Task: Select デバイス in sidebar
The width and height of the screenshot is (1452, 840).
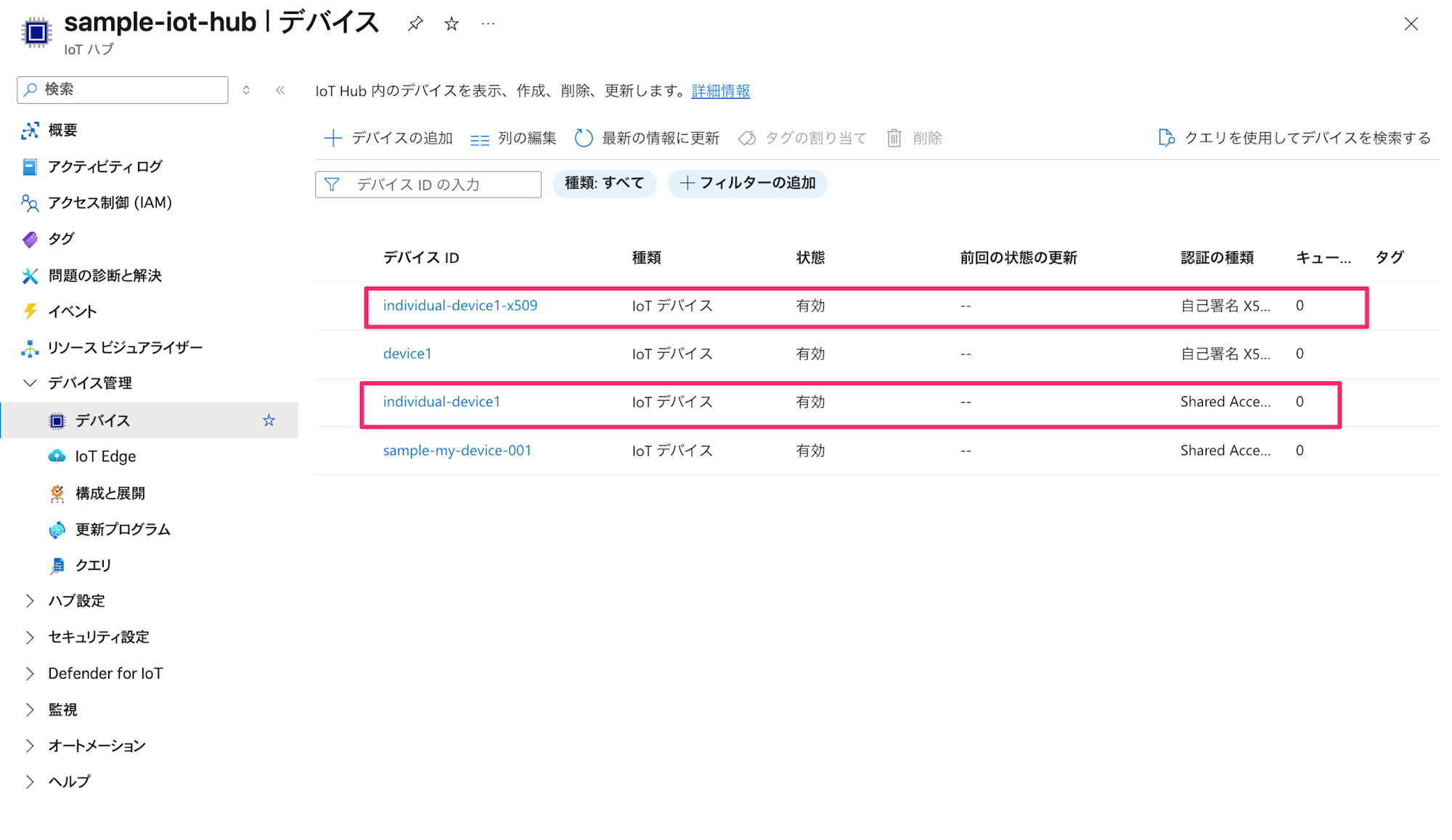Action: click(102, 420)
